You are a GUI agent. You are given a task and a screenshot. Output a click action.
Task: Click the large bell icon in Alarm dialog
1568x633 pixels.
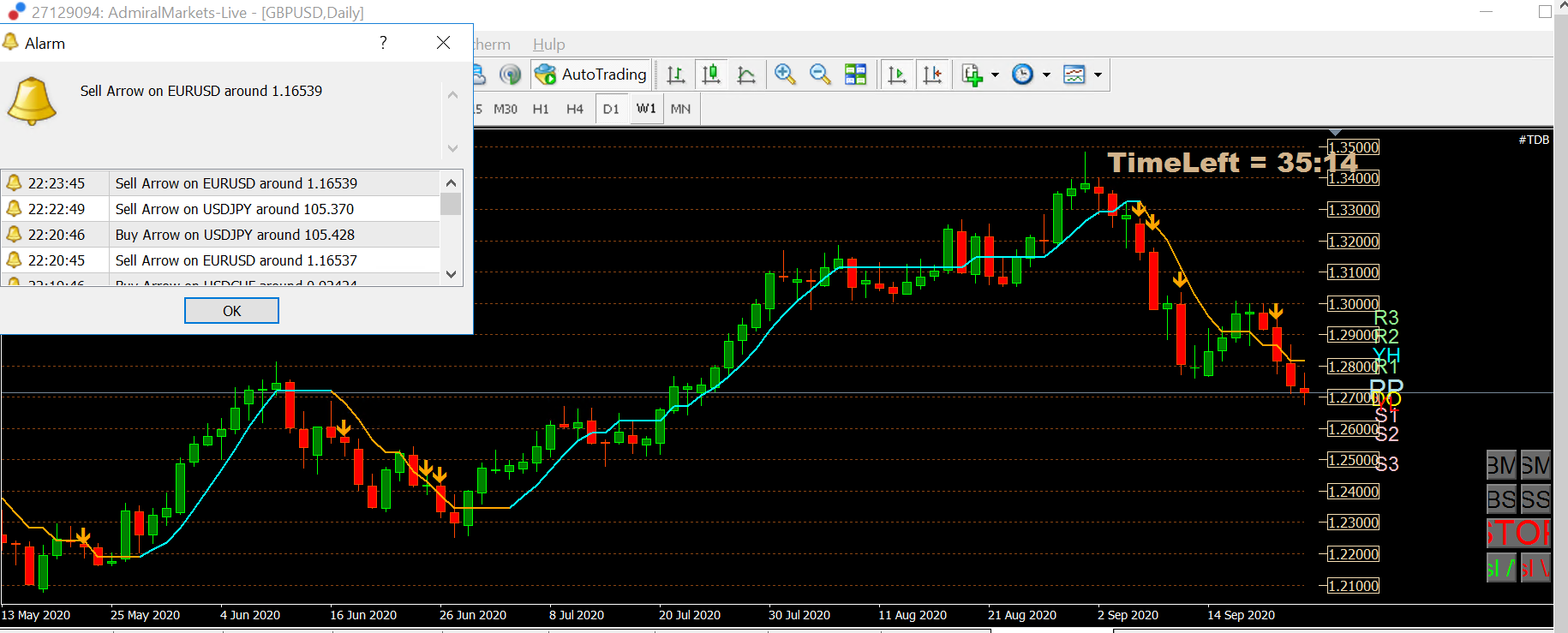tap(32, 101)
